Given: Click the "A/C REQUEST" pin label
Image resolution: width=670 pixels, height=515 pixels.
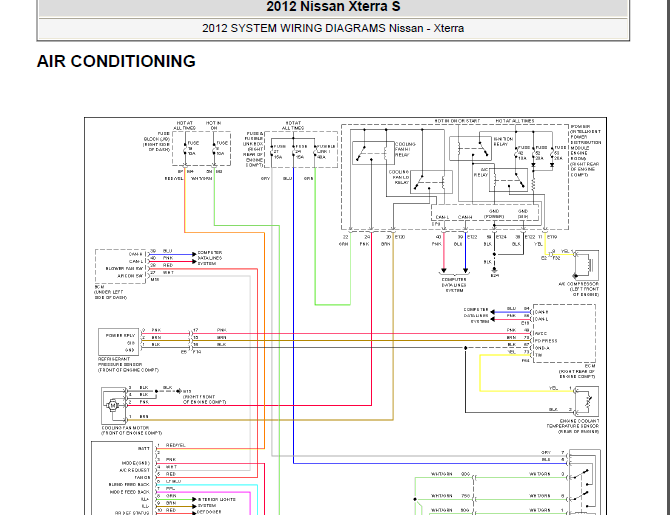Looking at the screenshot, I should [x=135, y=470].
